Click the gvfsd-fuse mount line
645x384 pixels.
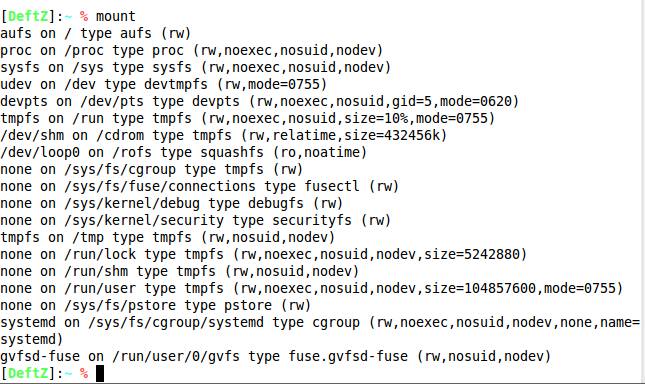[276, 356]
